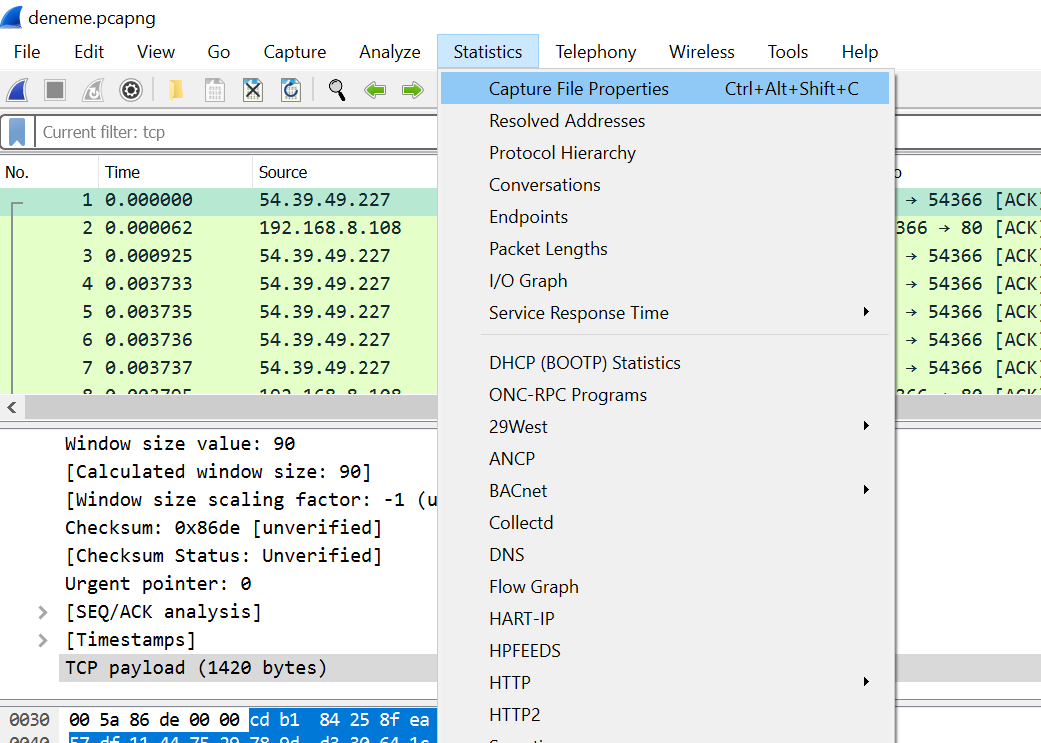Open the File menu
The width and height of the screenshot is (1041, 743).
click(27, 52)
